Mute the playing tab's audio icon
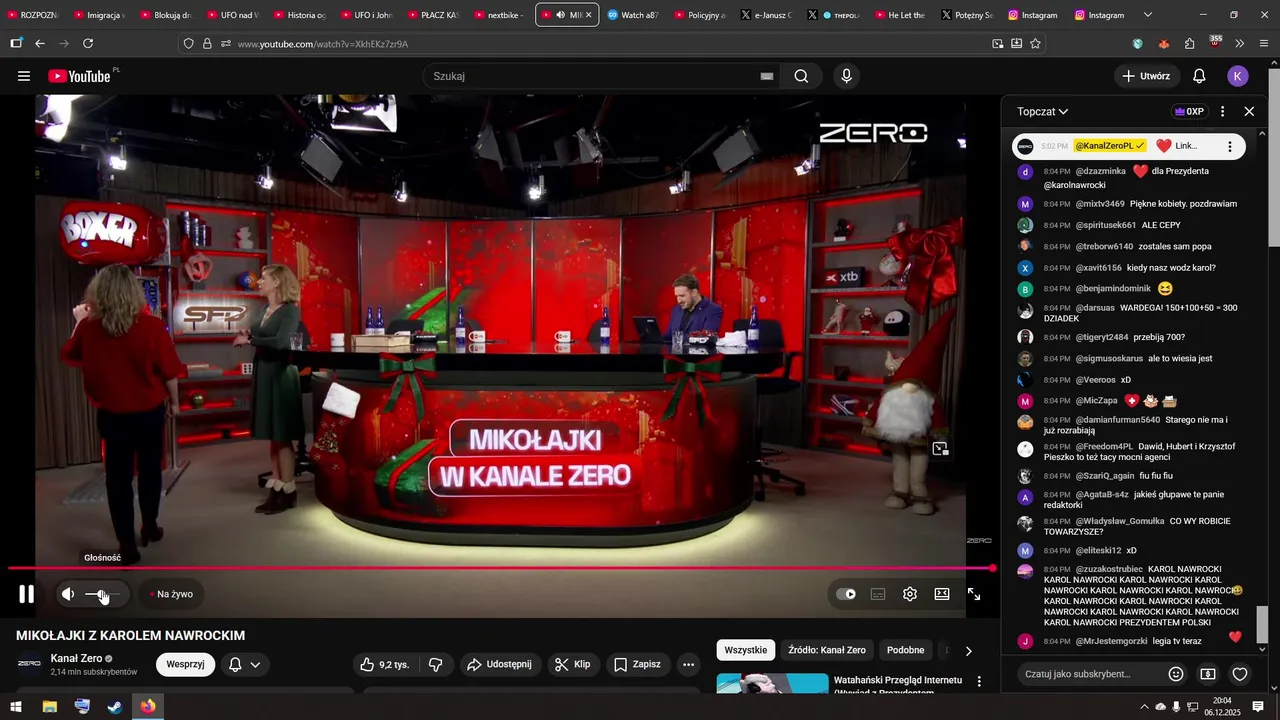 coord(560,15)
